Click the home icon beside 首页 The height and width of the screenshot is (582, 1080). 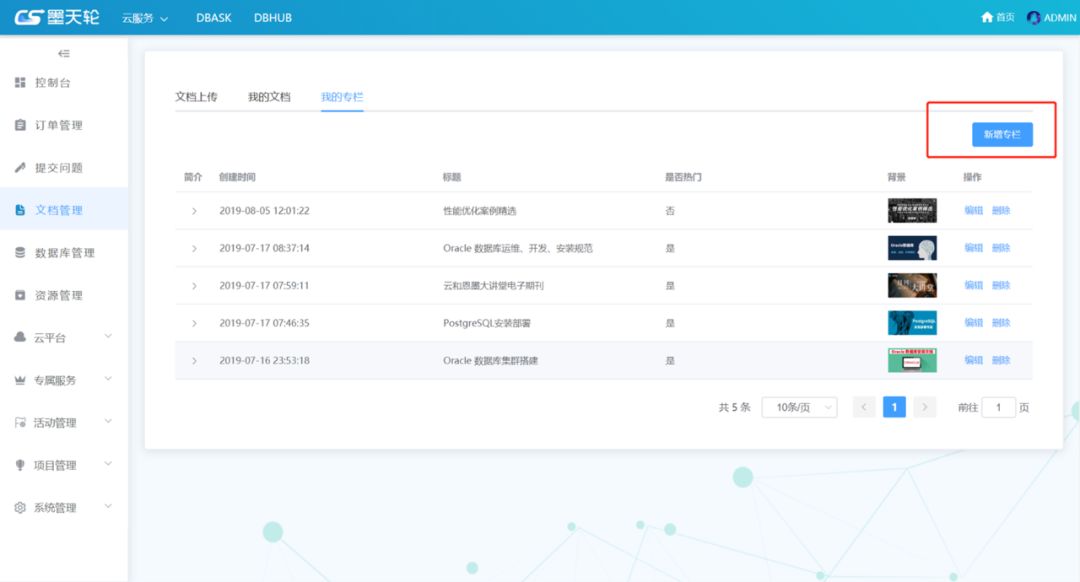[987, 18]
